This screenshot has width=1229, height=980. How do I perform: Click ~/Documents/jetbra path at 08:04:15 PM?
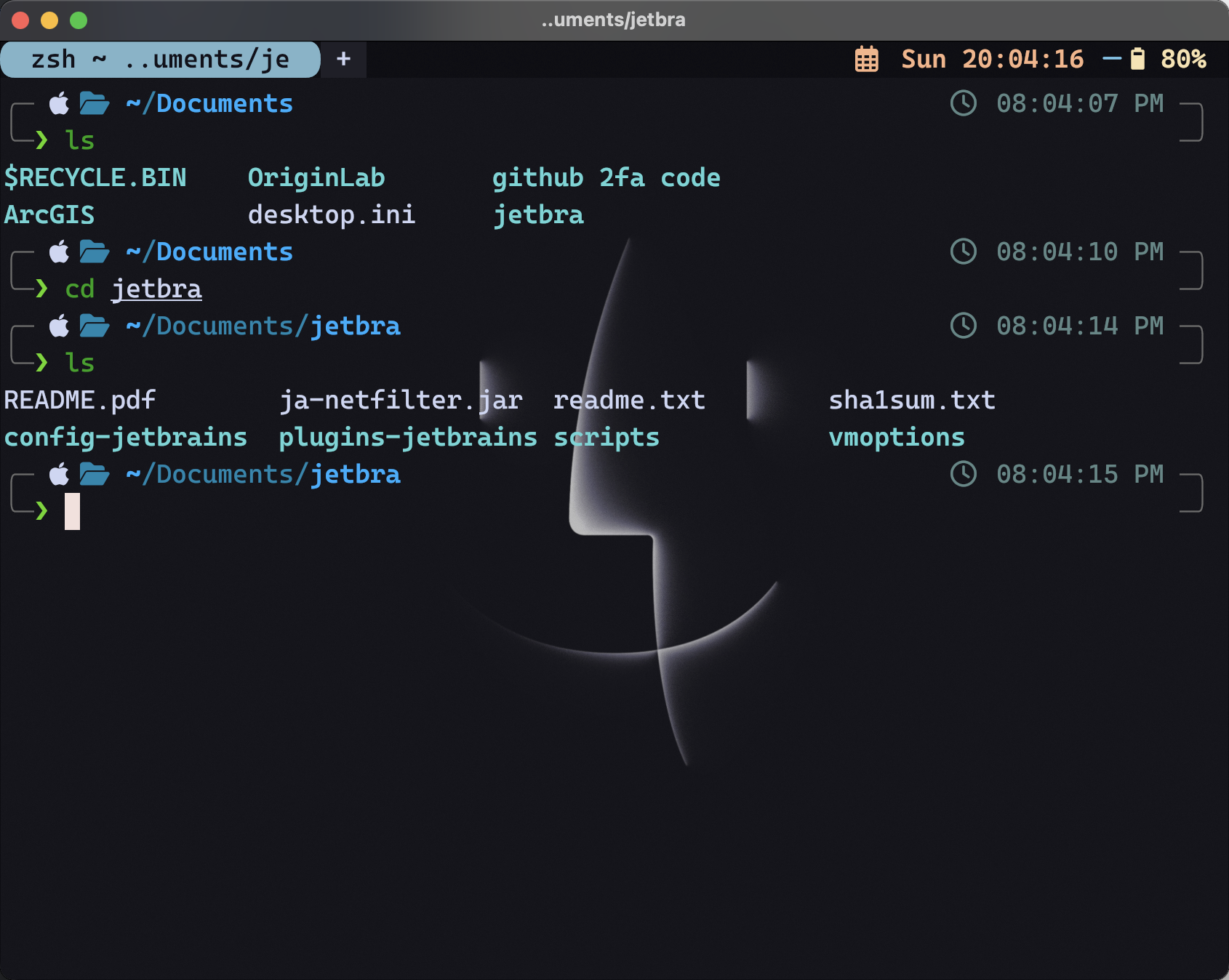tap(263, 474)
